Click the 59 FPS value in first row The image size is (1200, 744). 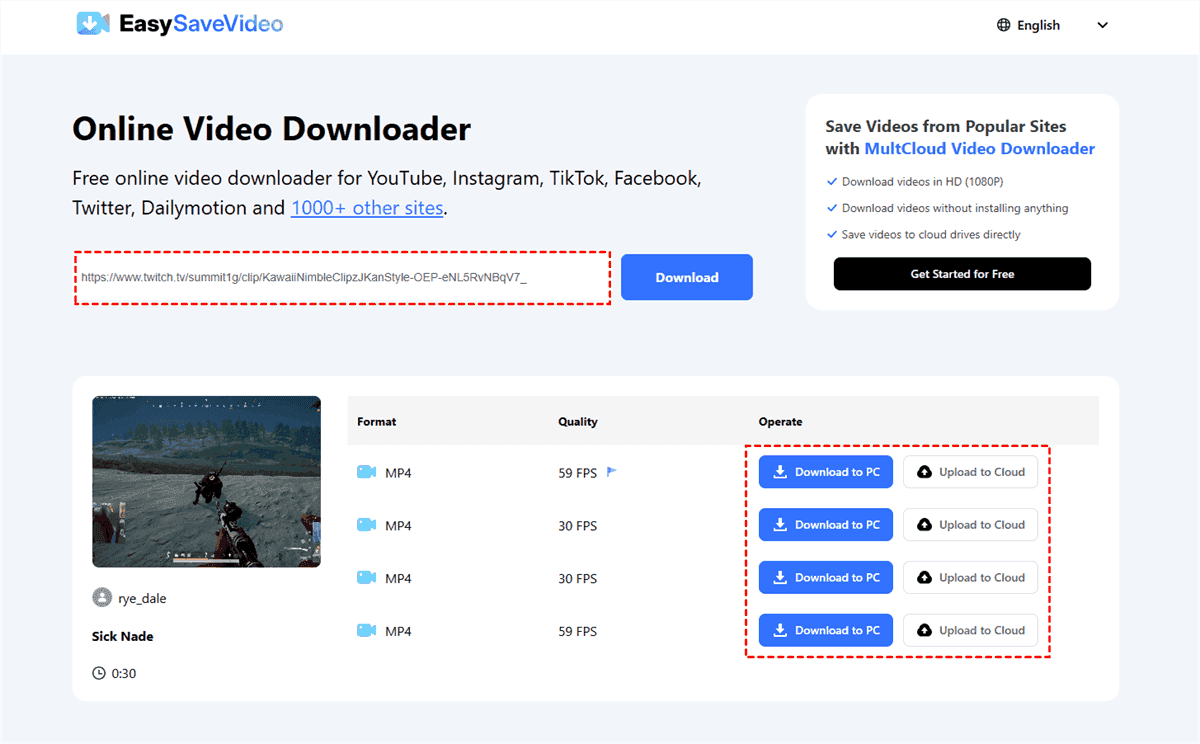pyautogui.click(x=578, y=472)
